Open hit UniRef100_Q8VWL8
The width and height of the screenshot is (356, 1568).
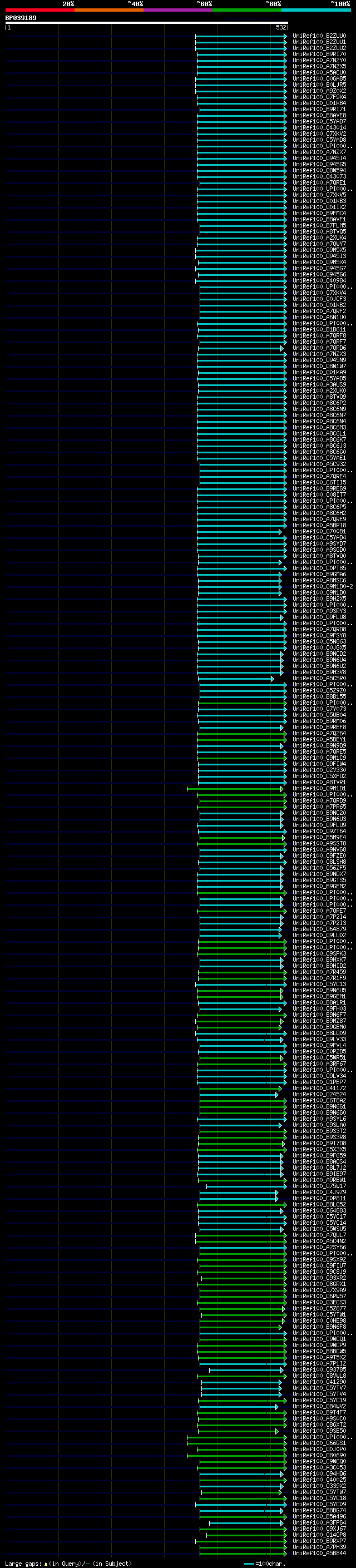(x=319, y=1376)
